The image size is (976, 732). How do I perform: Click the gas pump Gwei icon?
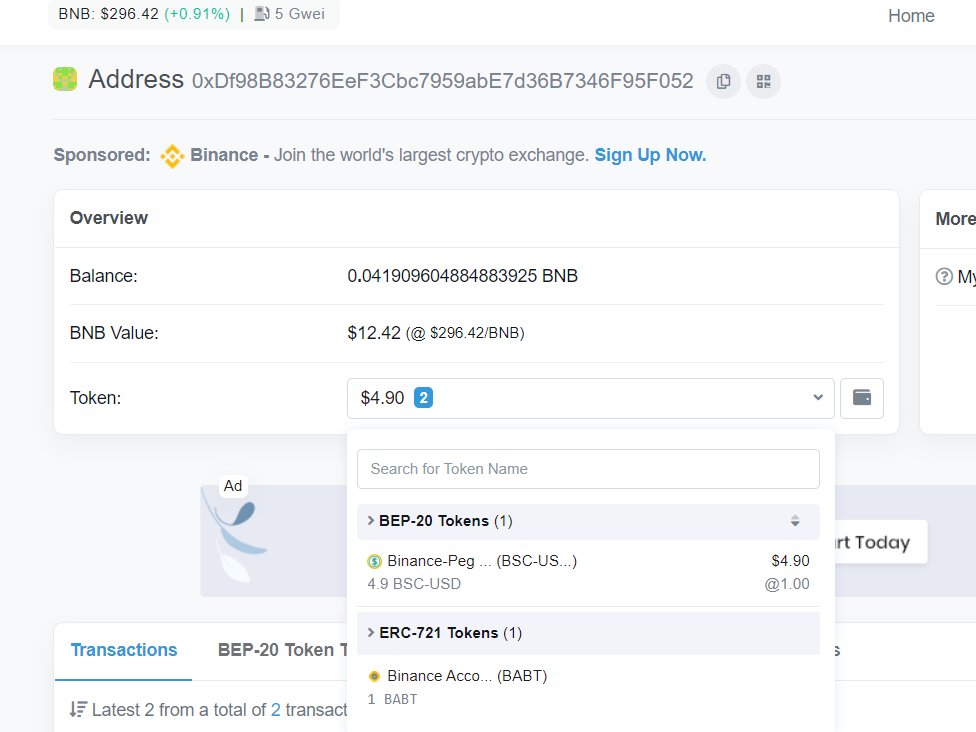pos(261,14)
